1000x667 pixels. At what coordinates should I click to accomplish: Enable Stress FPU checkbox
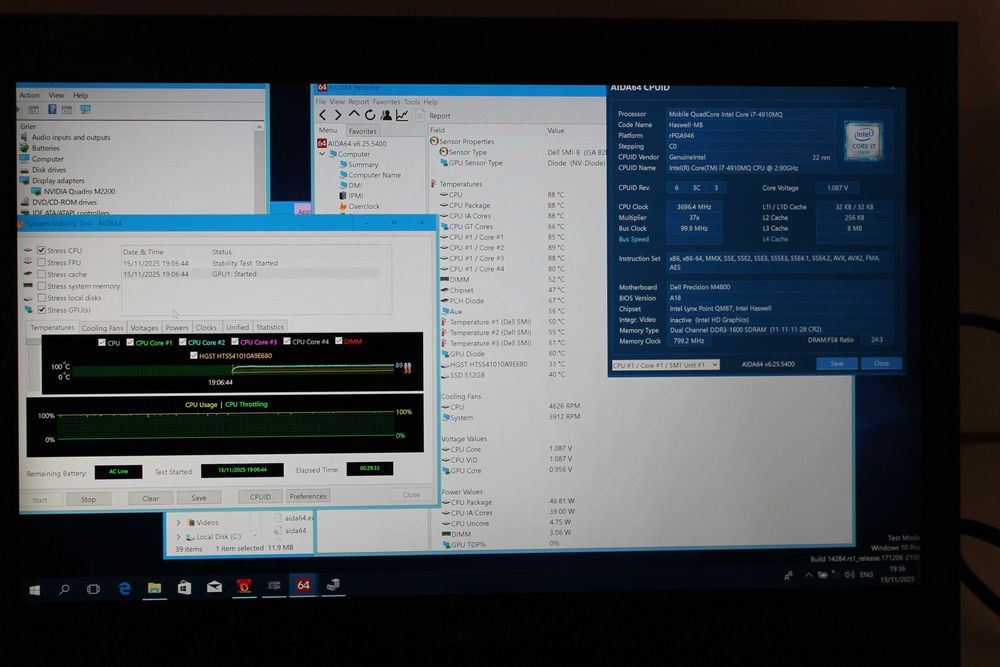click(x=41, y=262)
